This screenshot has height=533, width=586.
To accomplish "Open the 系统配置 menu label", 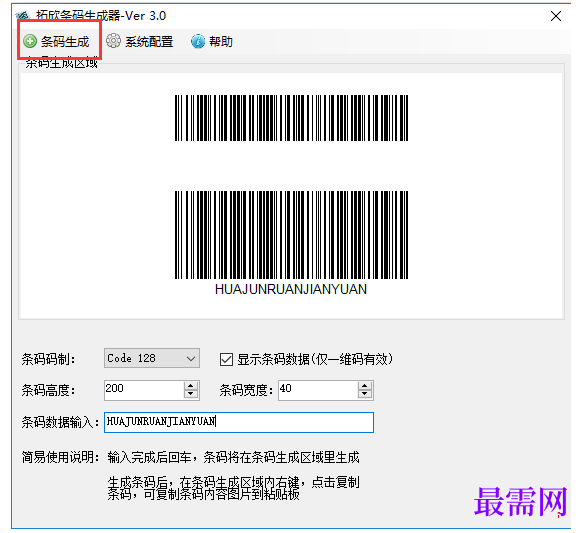I will pyautogui.click(x=149, y=41).
